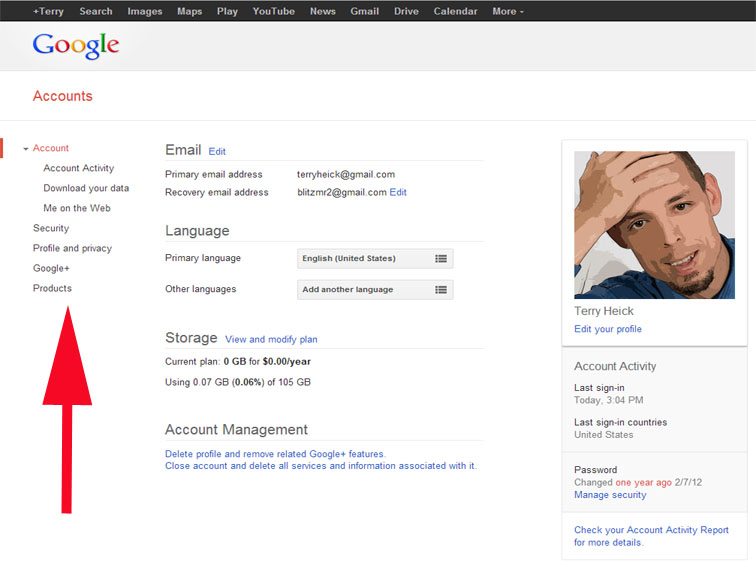Open the list icon in Add another language dropdown
This screenshot has height=567, width=756.
click(x=441, y=290)
